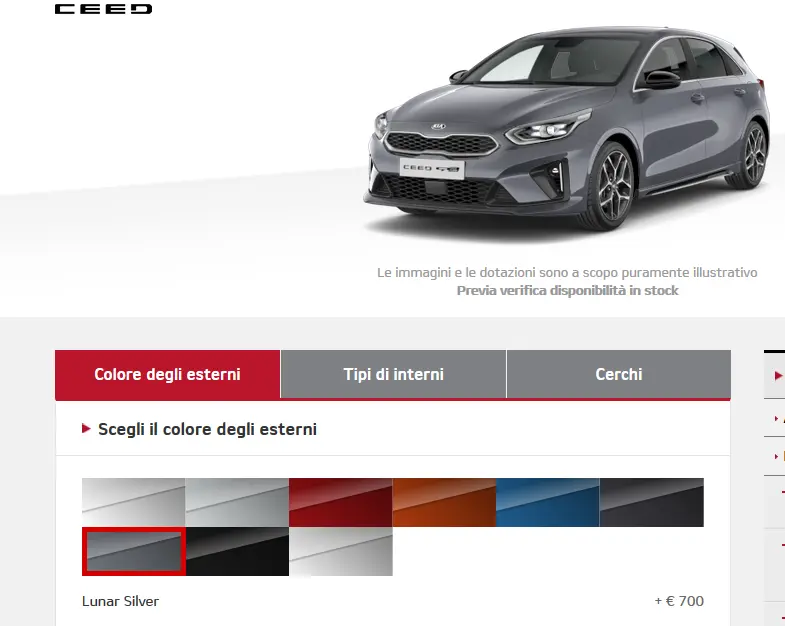Switch to the Tipi di interni tab
785x626 pixels.
[394, 374]
